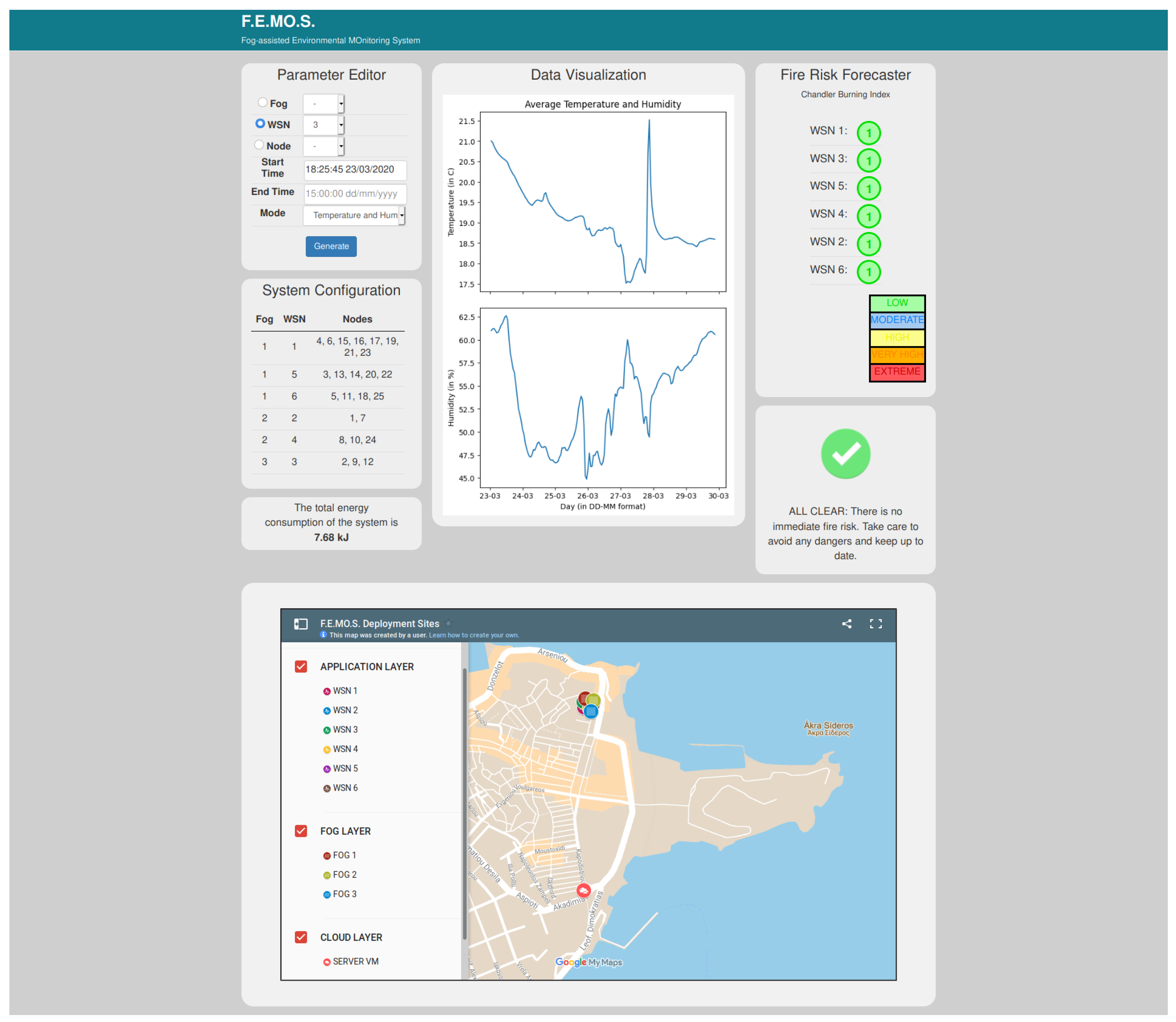
Task: Select WSN 1 in the map legend
Action: [341, 691]
